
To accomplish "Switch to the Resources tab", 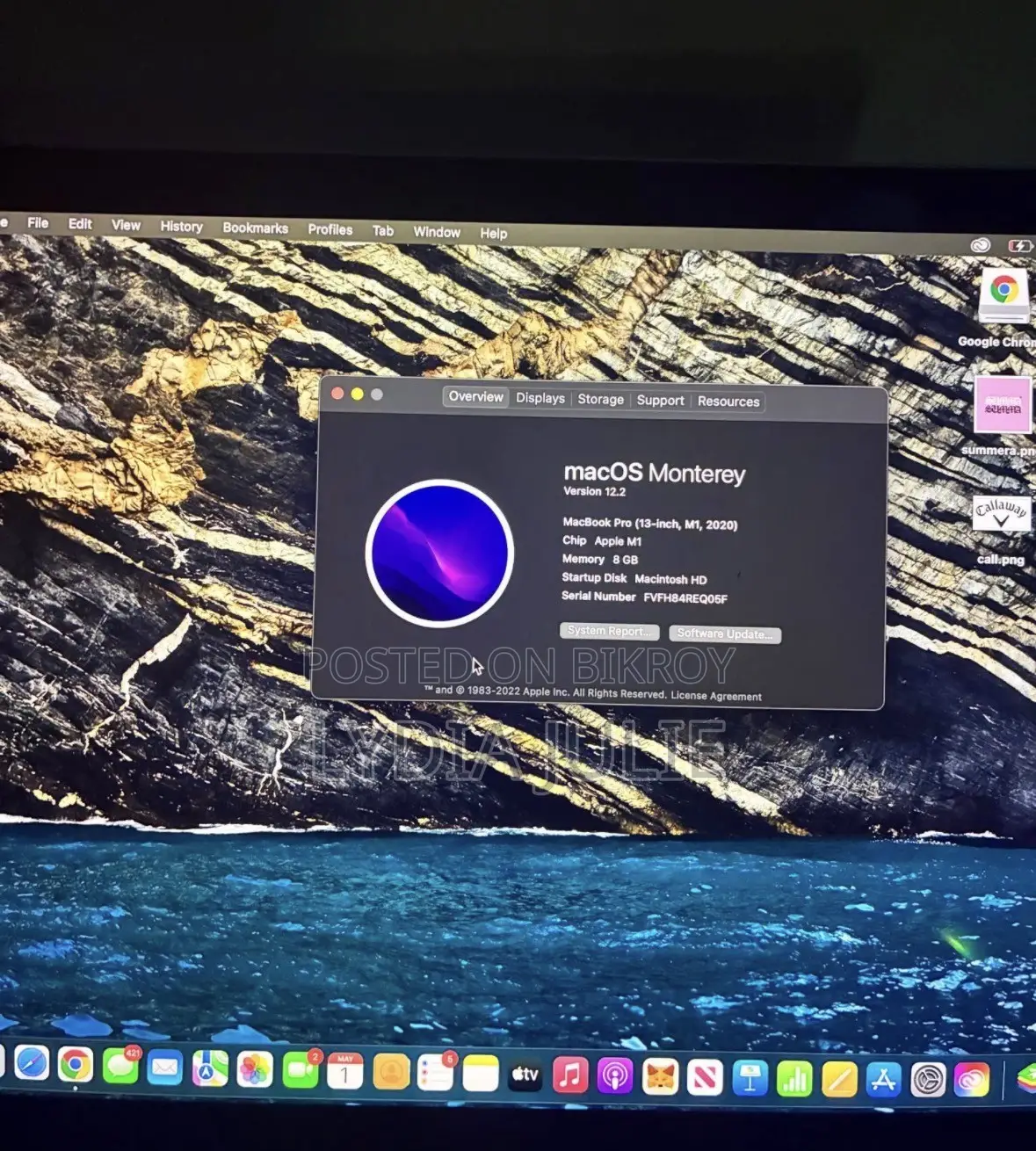I will (x=728, y=402).
